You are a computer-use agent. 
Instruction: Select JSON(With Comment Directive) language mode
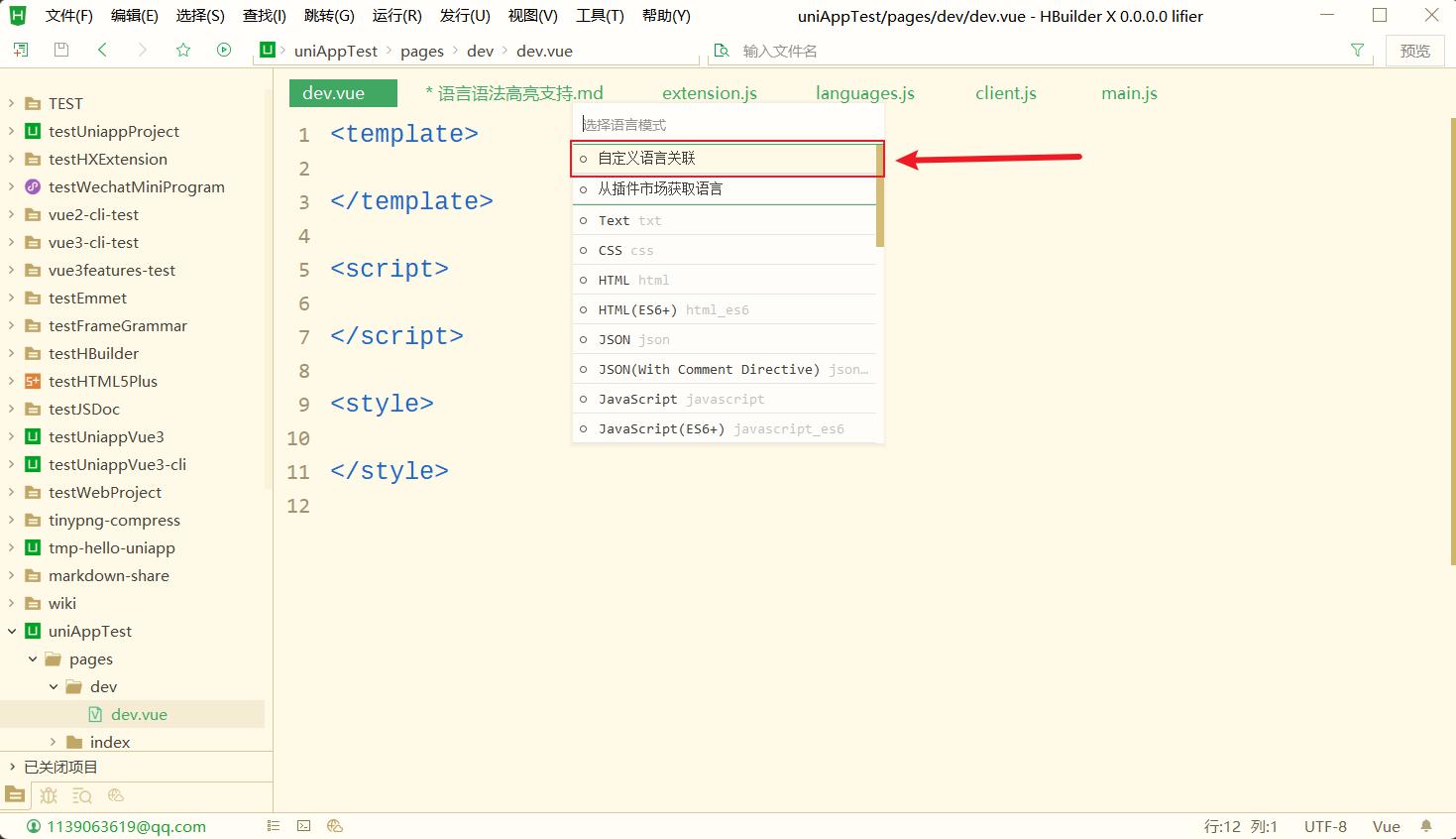(x=725, y=369)
